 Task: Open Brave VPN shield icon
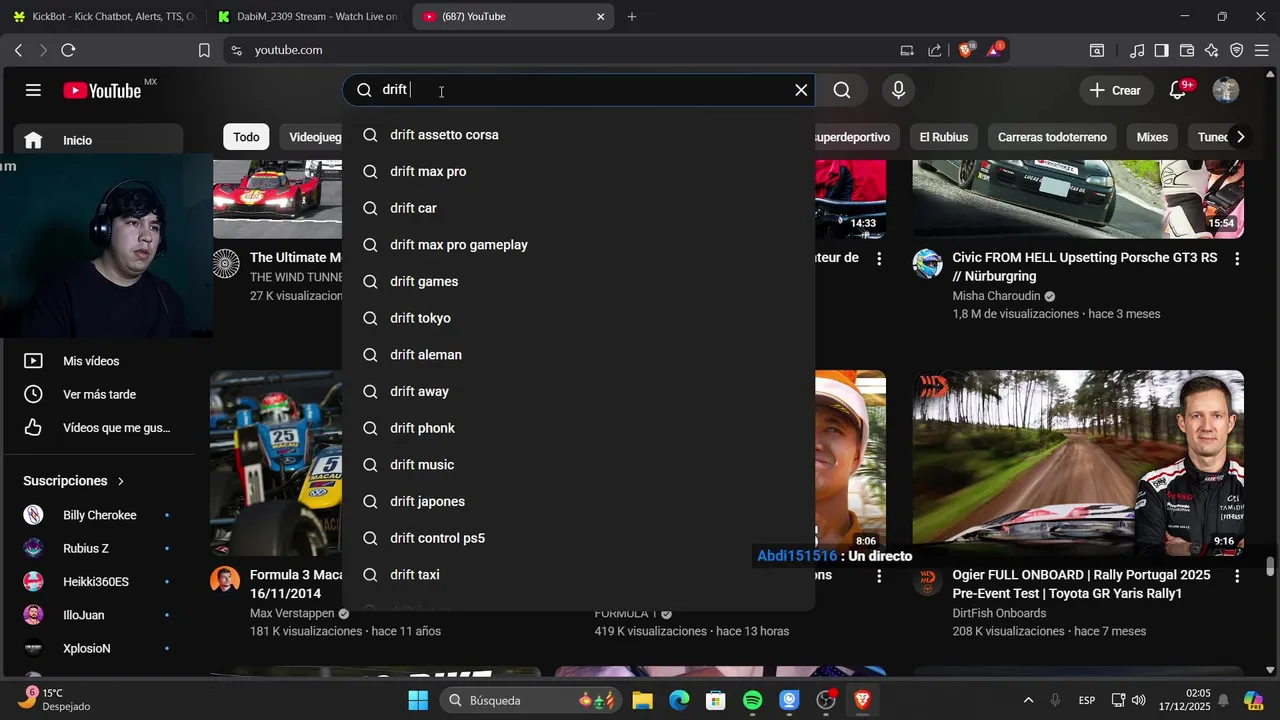point(1237,50)
